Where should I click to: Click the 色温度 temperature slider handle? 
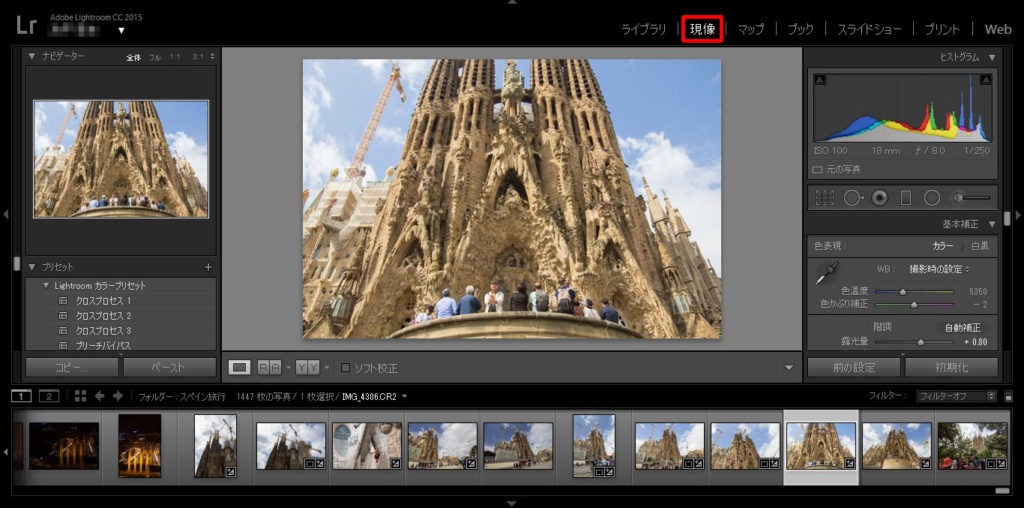(903, 291)
